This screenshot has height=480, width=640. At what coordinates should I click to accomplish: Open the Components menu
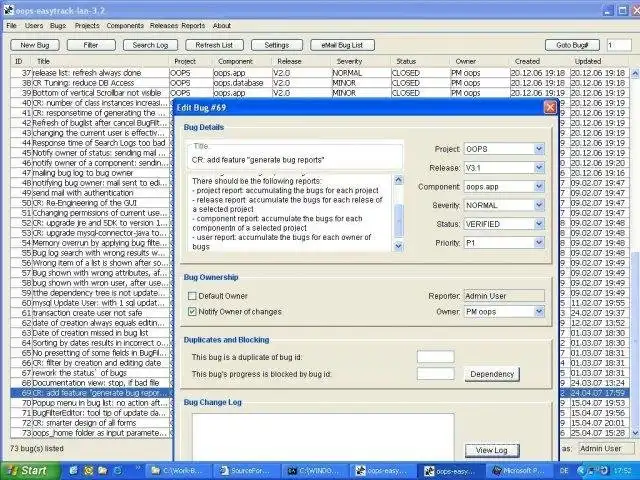click(125, 25)
